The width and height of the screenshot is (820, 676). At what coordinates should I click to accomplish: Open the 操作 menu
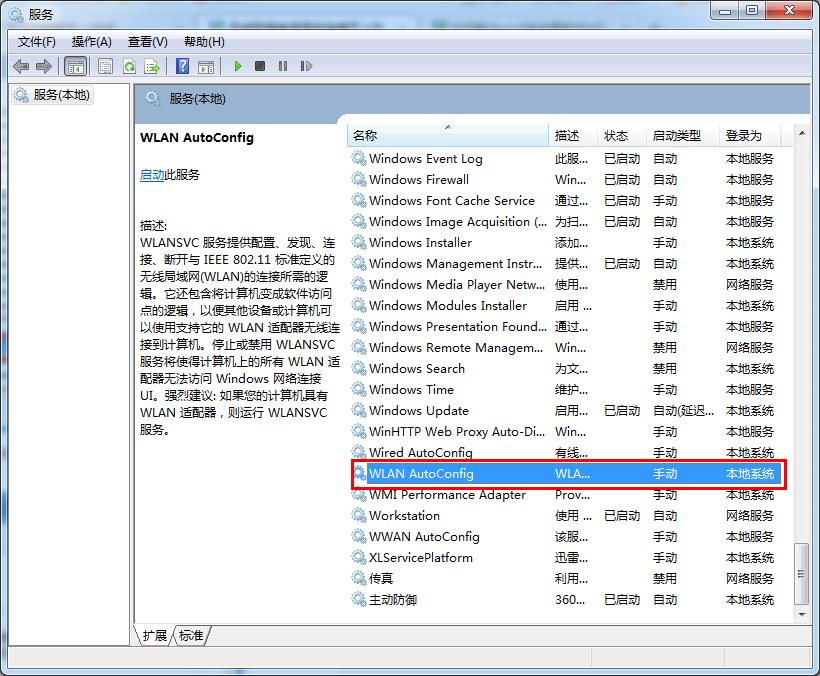click(x=92, y=41)
